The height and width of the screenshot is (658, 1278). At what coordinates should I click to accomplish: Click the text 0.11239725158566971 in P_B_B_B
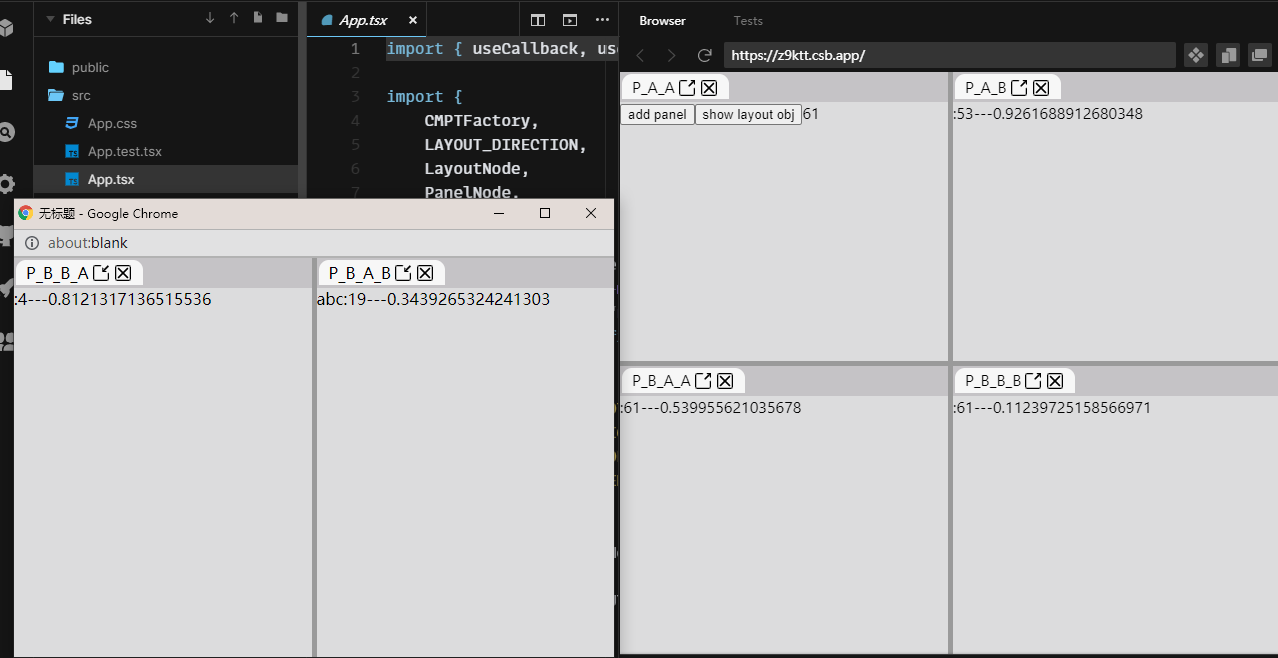tap(1072, 408)
